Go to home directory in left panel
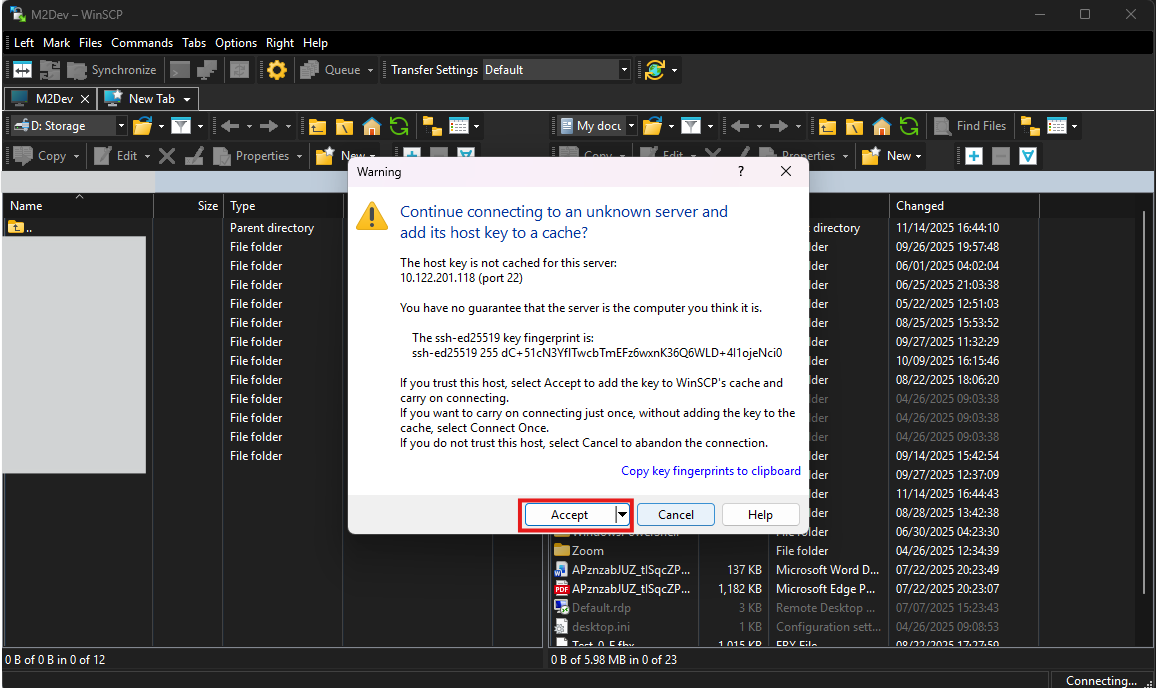Screen dimensions: 1156x688 372,126
